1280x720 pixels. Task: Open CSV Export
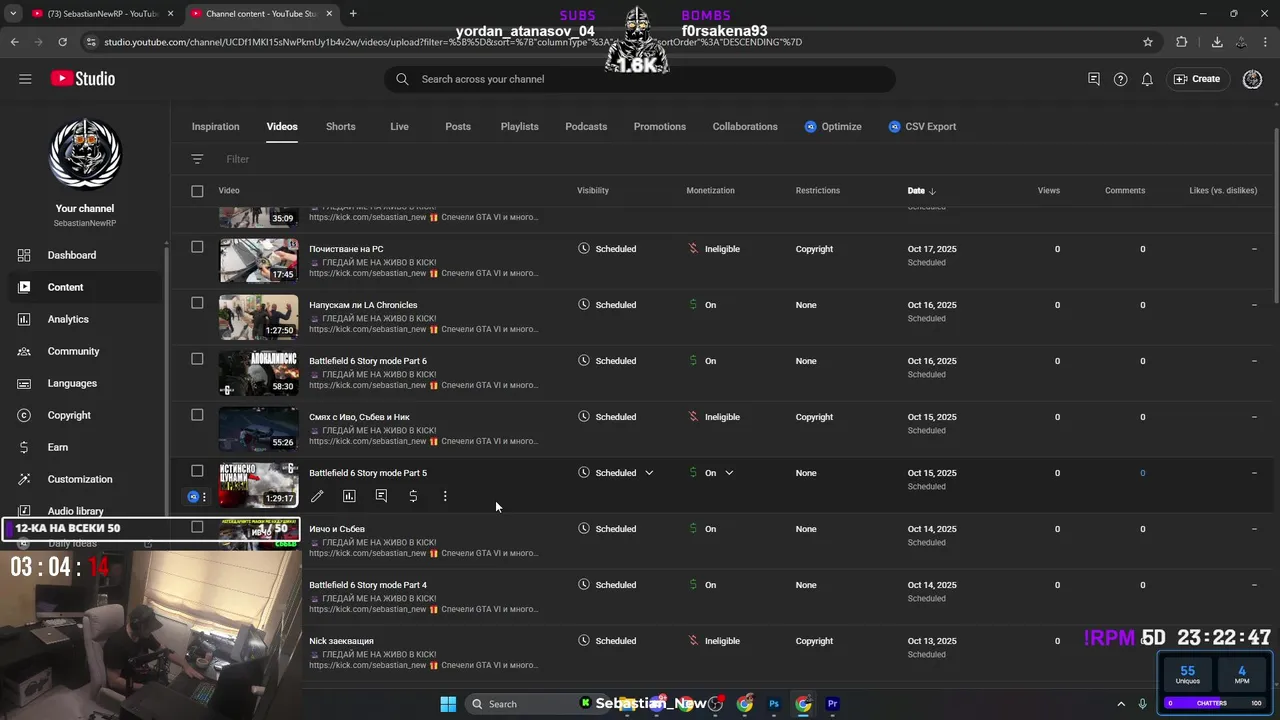(x=922, y=127)
